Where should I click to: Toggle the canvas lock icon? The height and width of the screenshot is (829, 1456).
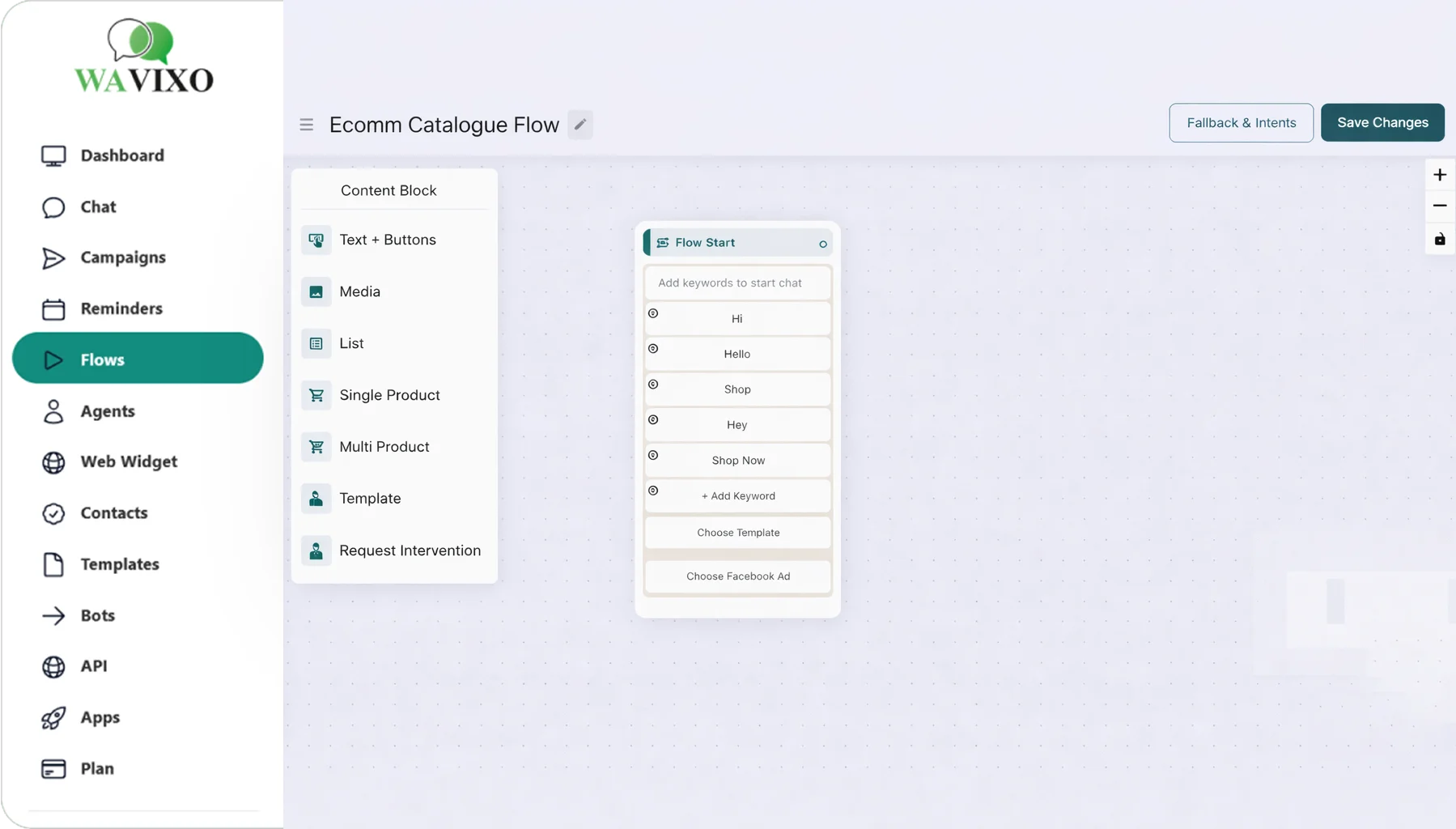[x=1439, y=240]
